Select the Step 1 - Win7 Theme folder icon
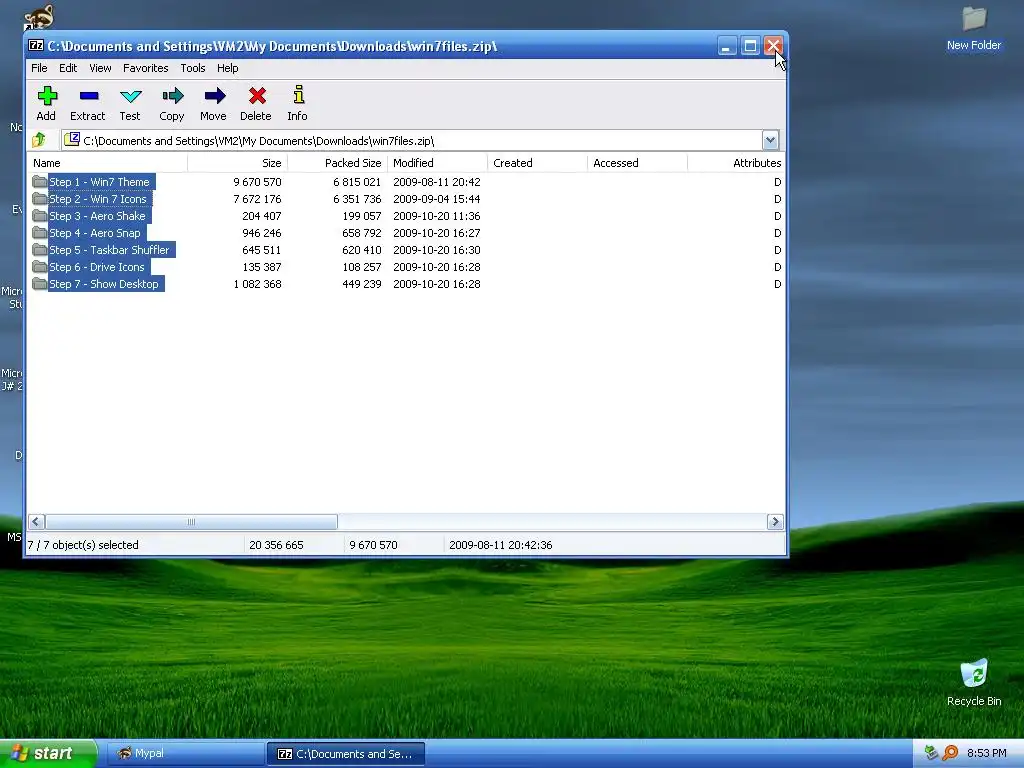Viewport: 1024px width, 768px height. coord(39,182)
